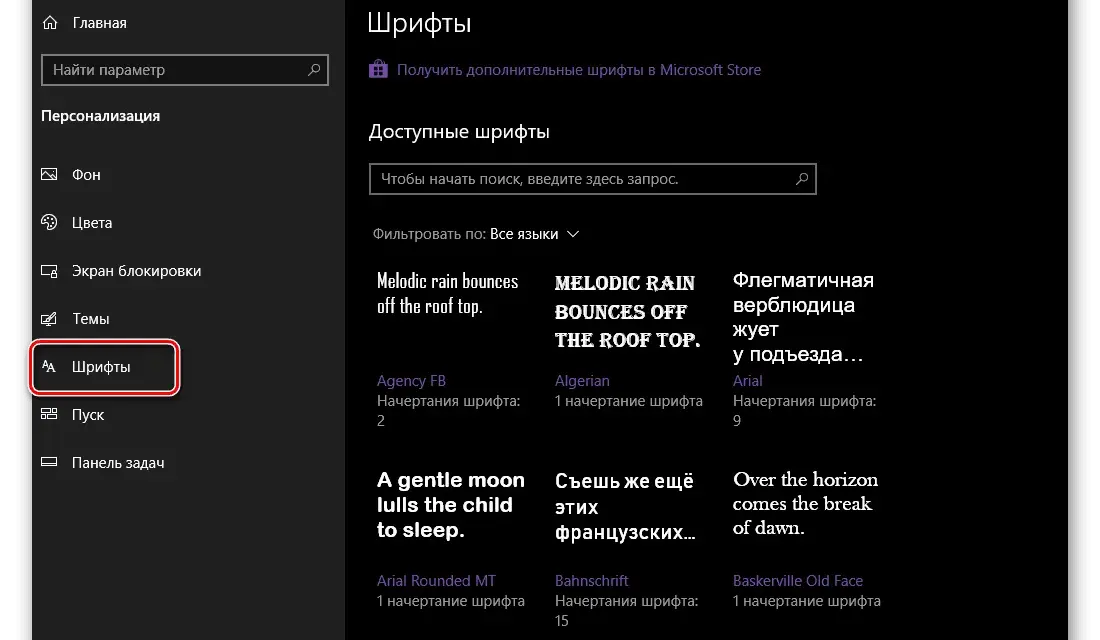
Task: Open the Bahnschrift font link
Action: tap(591, 580)
